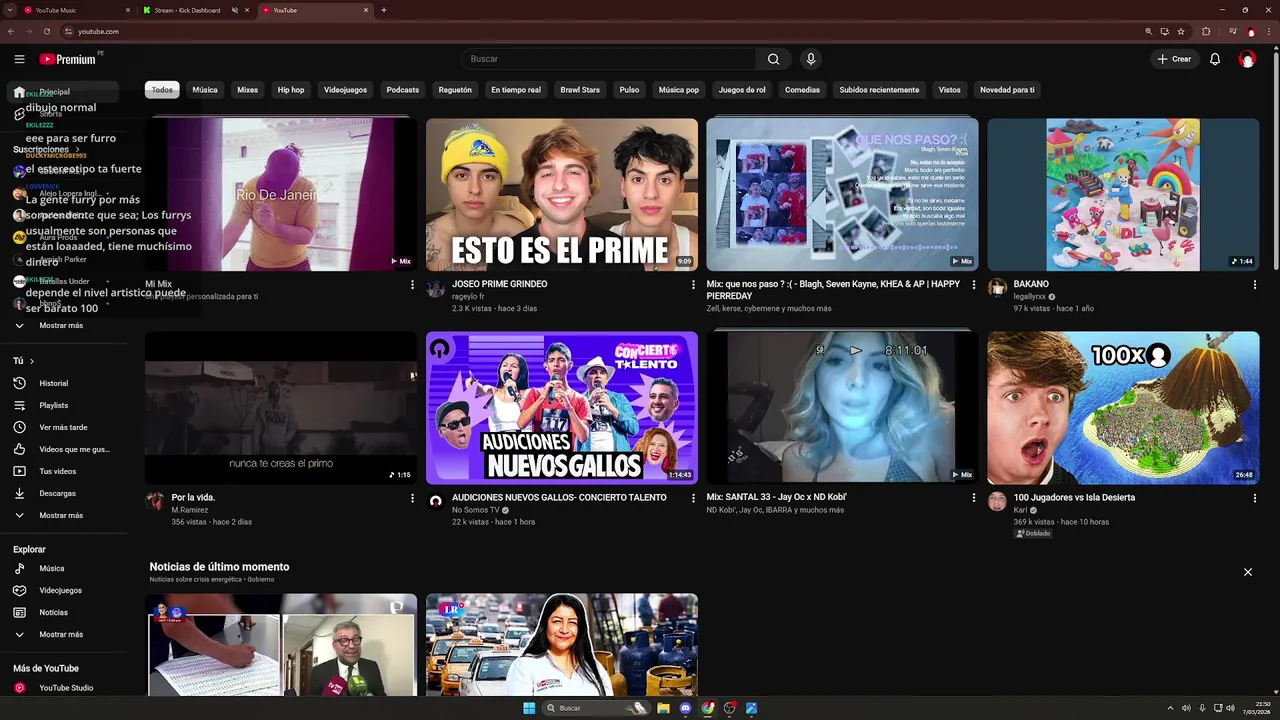Reload the page in the browser
This screenshot has height=720, width=1280.
(x=46, y=31)
